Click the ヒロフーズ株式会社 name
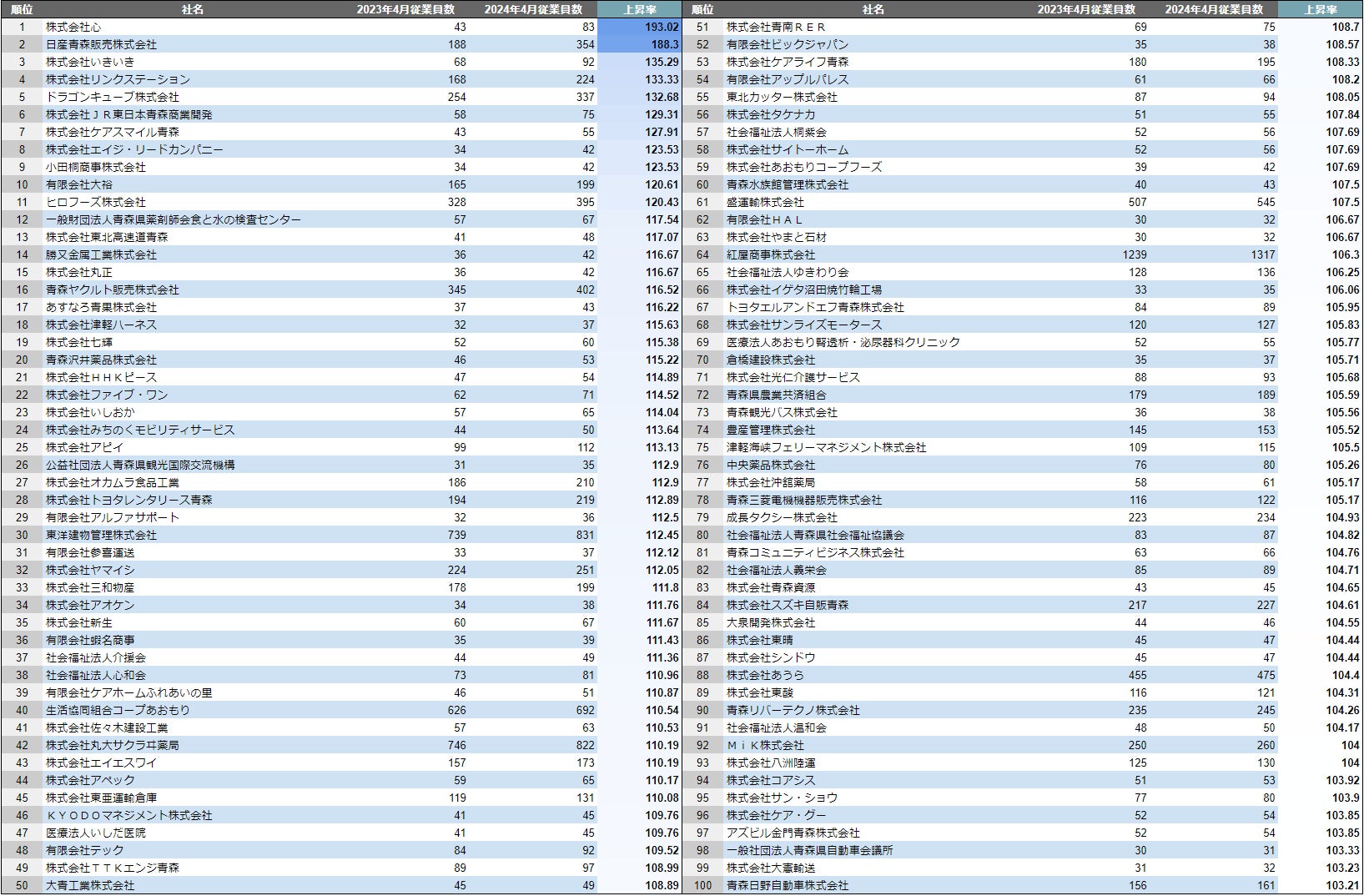Image resolution: width=1364 pixels, height=896 pixels. (96, 202)
